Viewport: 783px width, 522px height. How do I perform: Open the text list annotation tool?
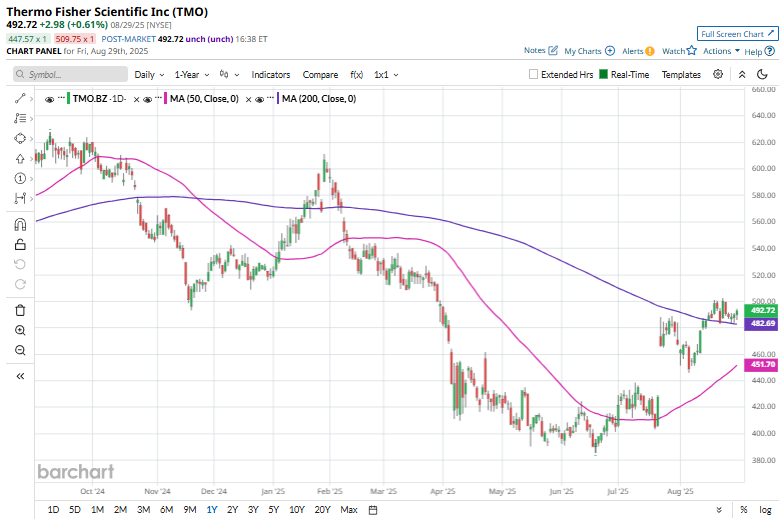point(20,118)
